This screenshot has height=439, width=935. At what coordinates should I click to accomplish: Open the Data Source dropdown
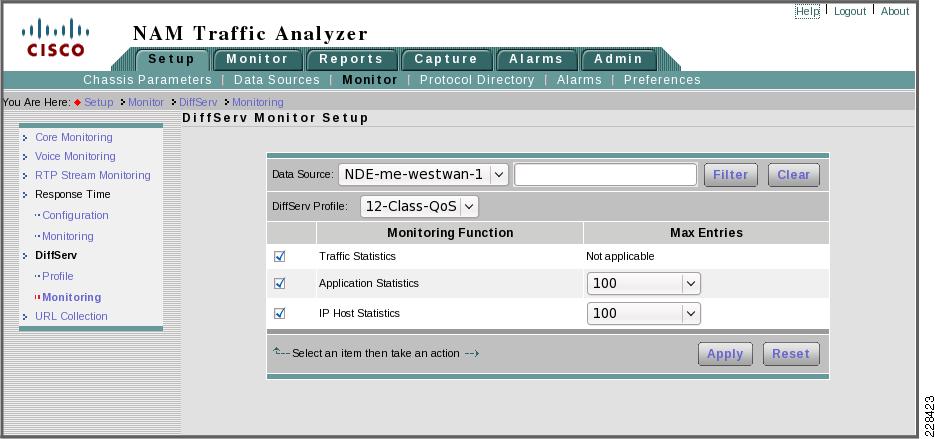(423, 175)
